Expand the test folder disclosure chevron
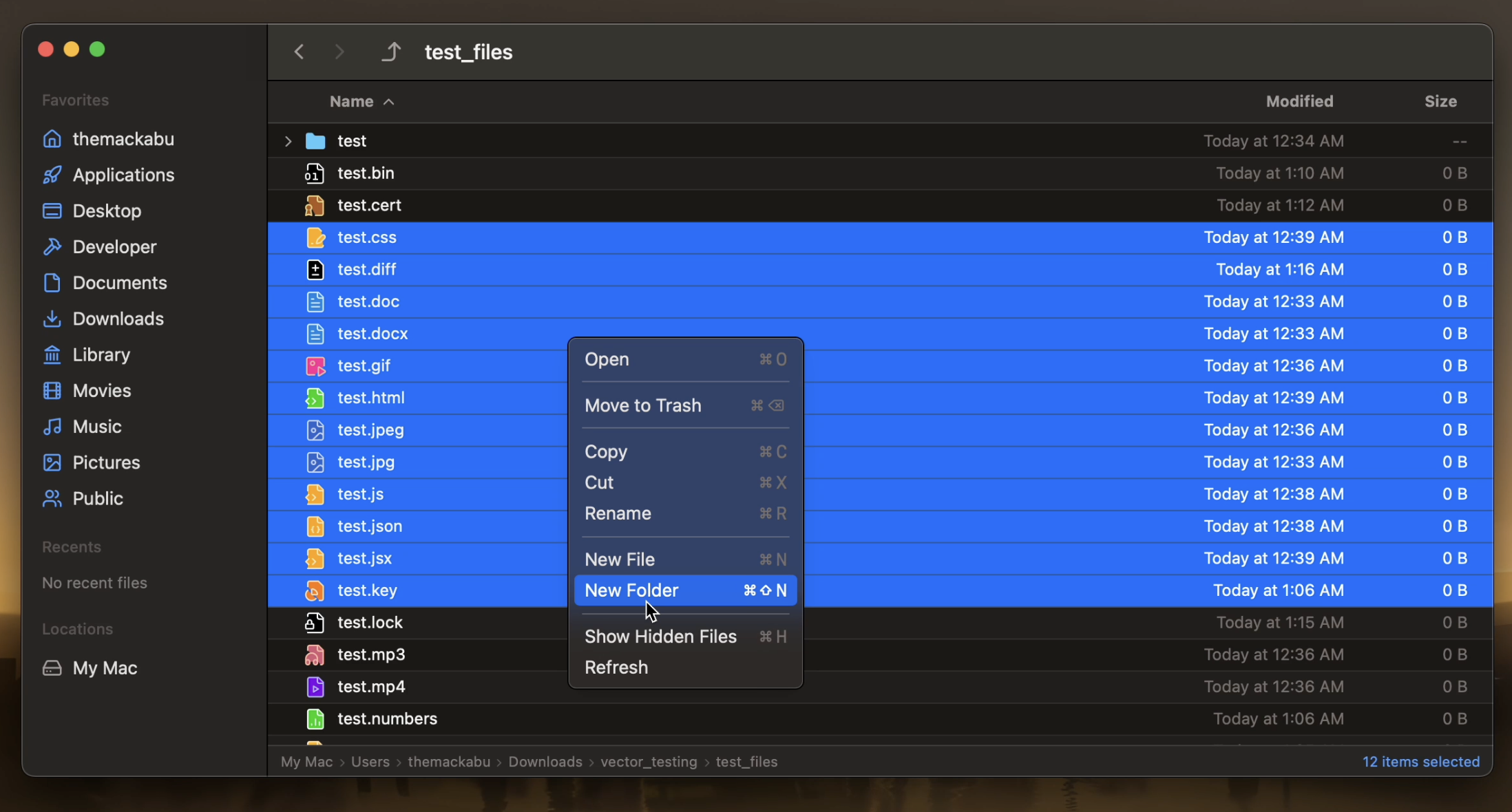Viewport: 1512px width, 812px height. [288, 141]
